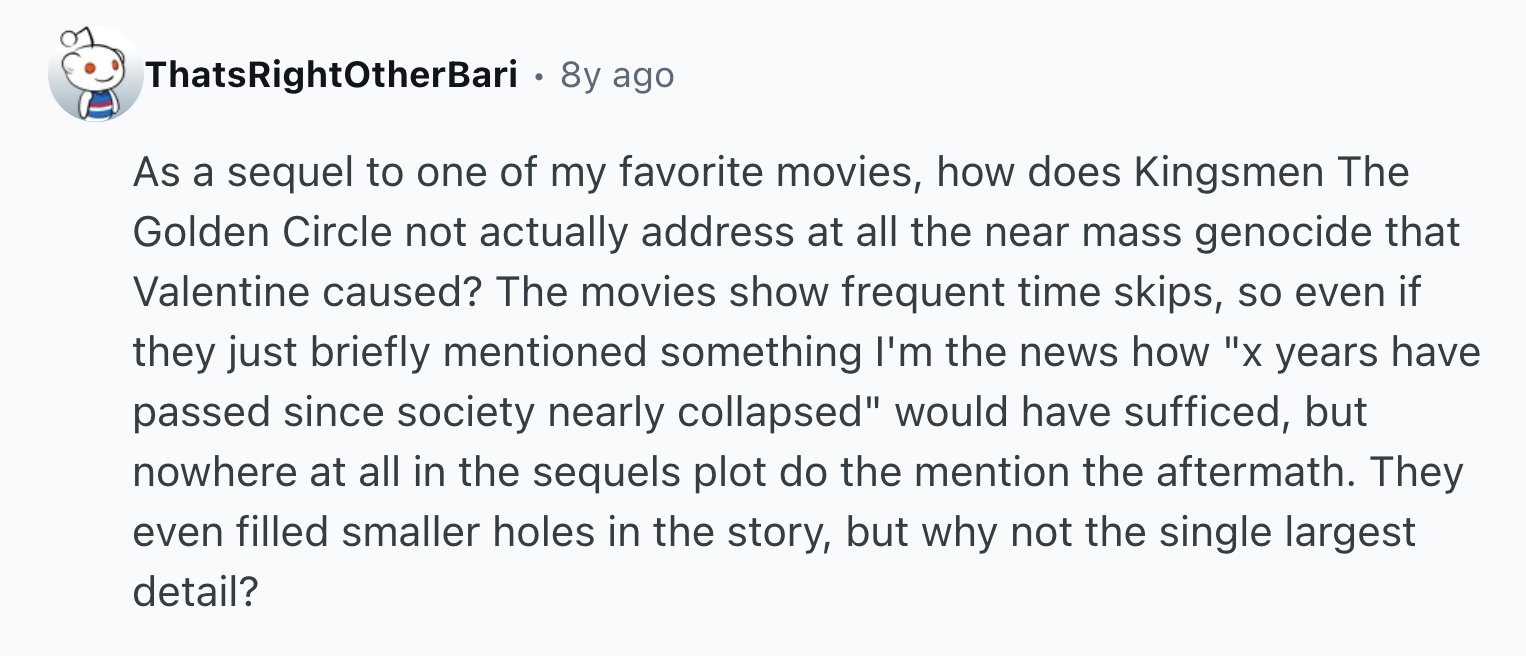Click the name Valentine in the comment
1526x656 pixels.
[x=223, y=293]
